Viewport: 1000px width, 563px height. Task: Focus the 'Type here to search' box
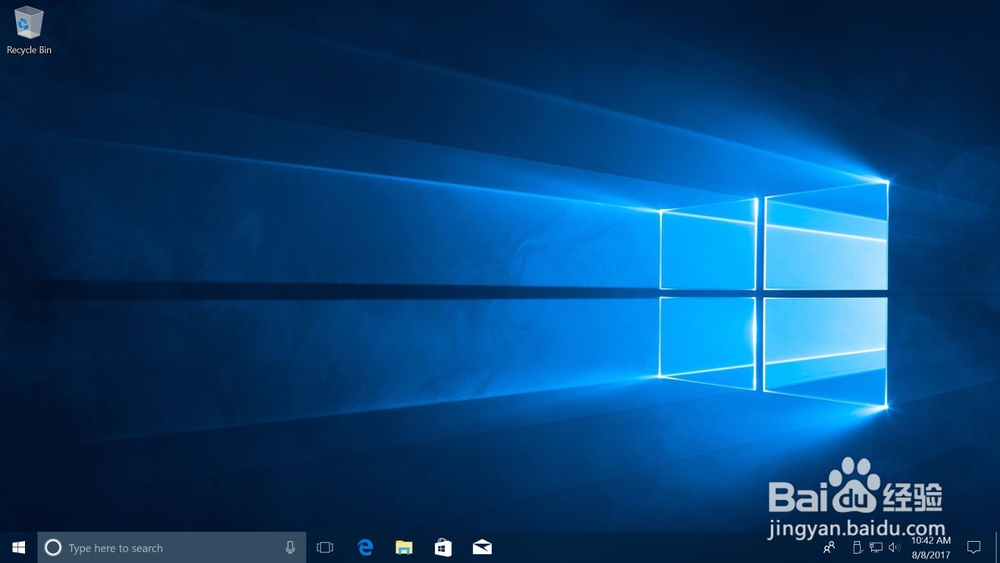coord(172,548)
